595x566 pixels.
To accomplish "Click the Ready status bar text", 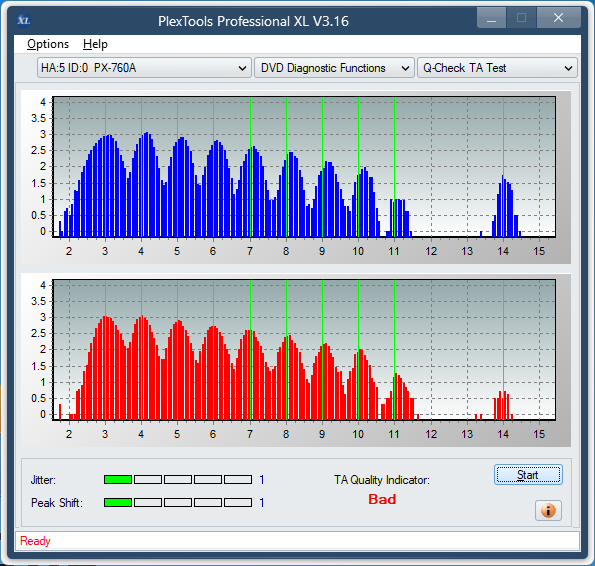I will [35, 541].
